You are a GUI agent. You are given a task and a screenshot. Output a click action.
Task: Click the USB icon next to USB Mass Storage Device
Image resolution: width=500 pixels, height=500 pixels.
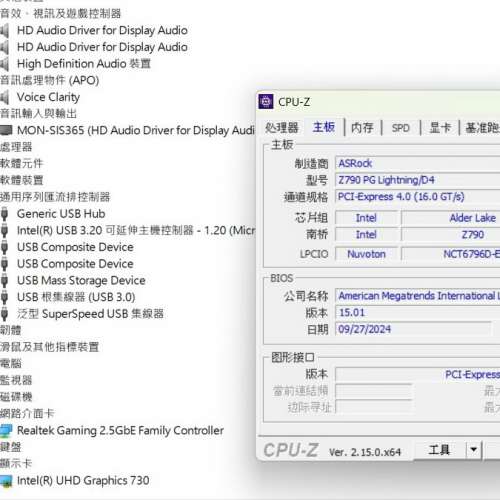4,280
